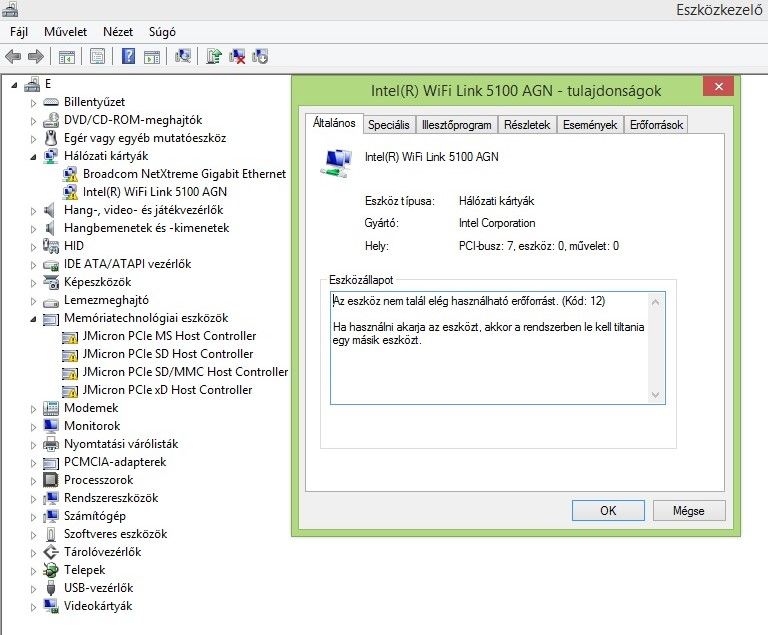
Task: Switch to the Illesztőprogram tab
Action: click(x=456, y=125)
